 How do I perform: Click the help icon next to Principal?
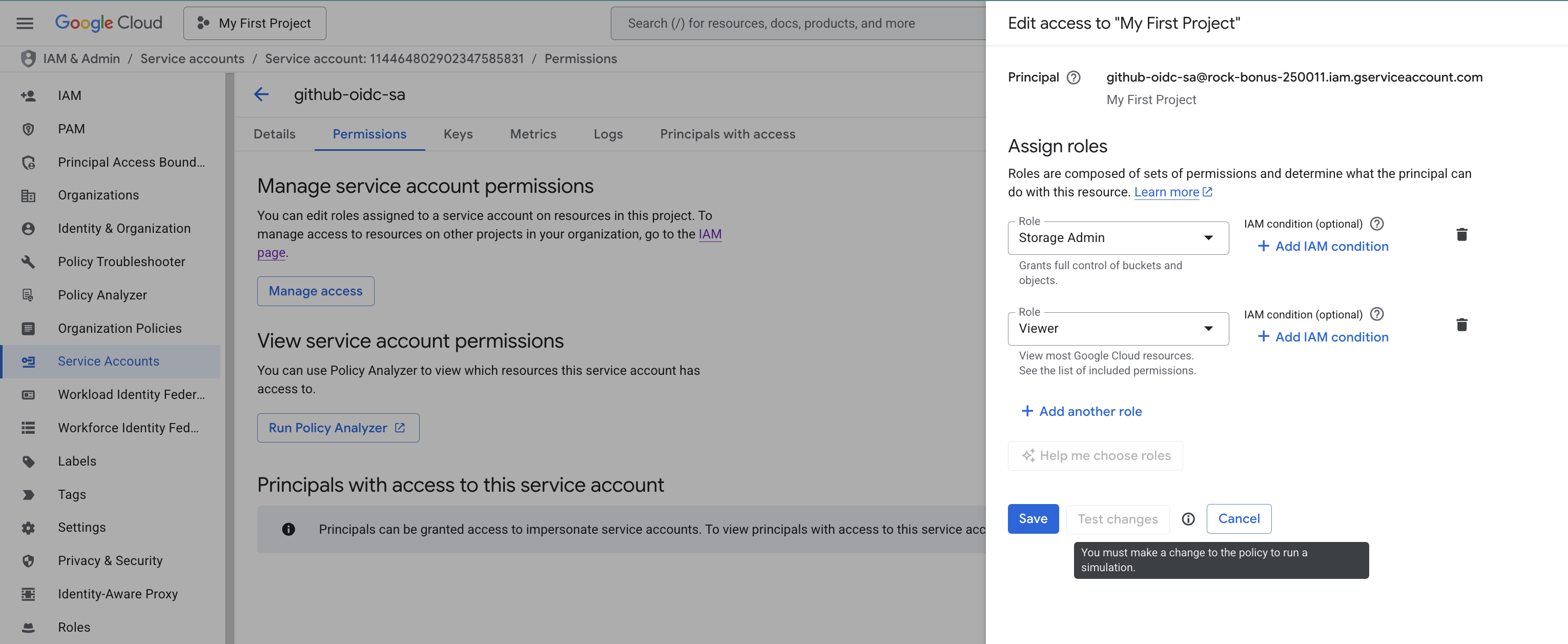(1074, 77)
